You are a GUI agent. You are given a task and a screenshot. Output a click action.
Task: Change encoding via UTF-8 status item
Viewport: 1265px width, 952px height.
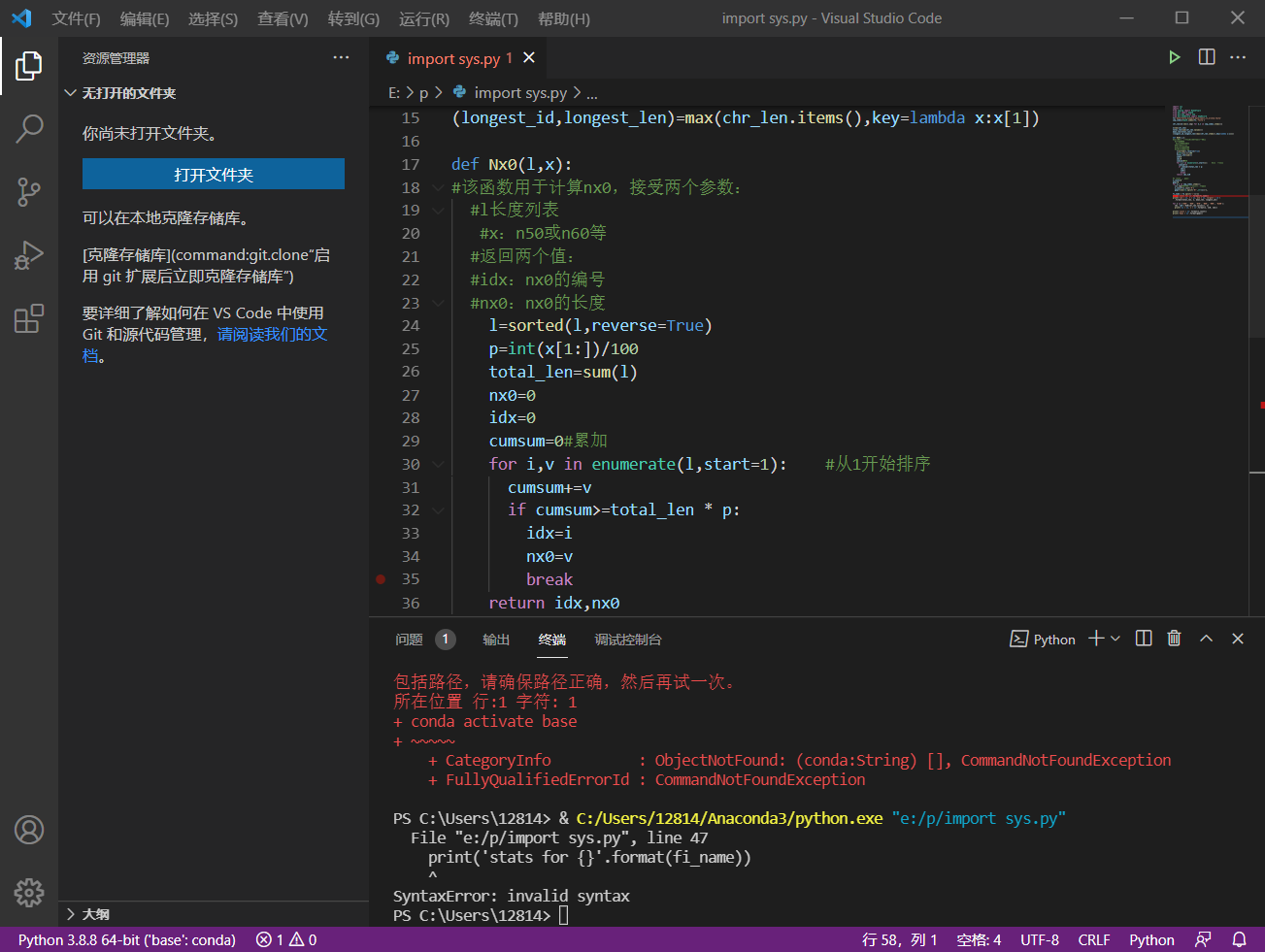[x=1040, y=939]
